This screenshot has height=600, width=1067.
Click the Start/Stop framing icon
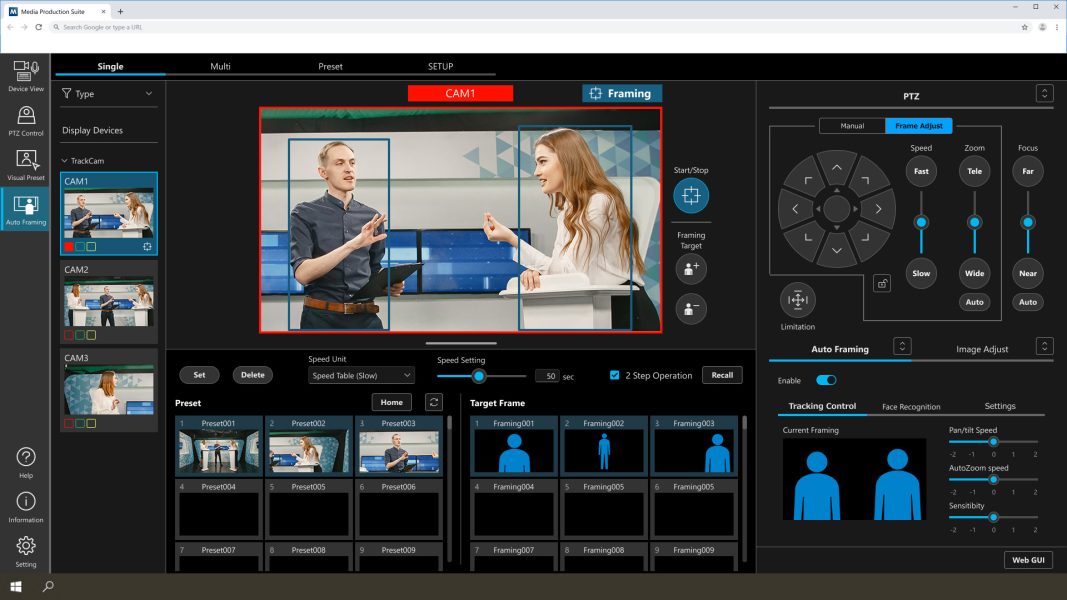[x=690, y=198]
